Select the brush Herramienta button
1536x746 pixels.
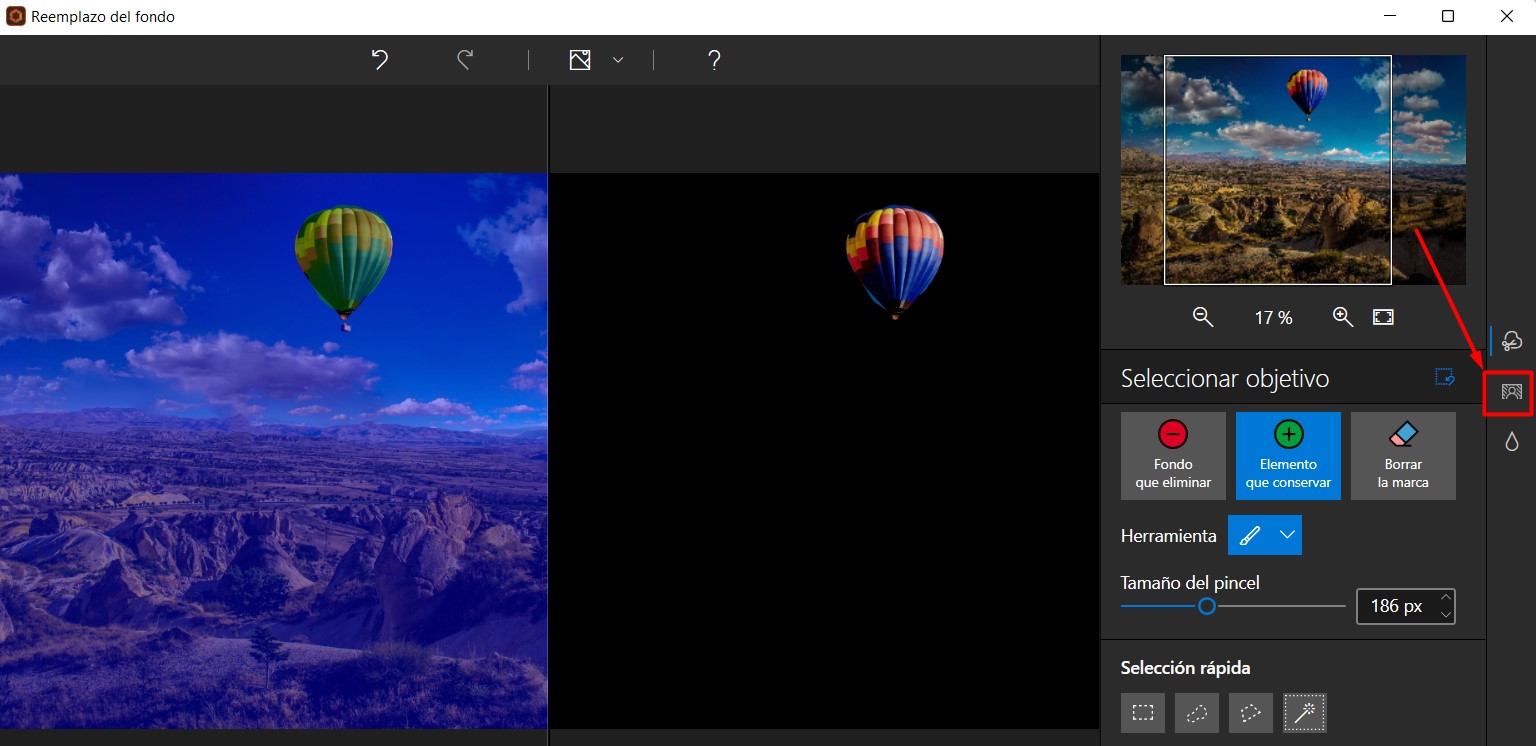click(x=1249, y=535)
